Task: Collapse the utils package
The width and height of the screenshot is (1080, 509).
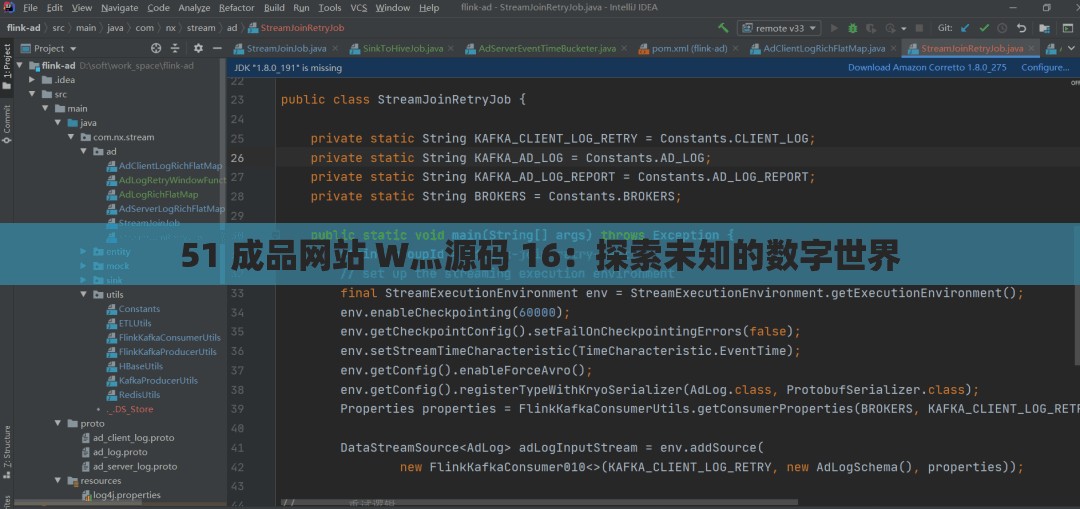Action: [x=83, y=295]
